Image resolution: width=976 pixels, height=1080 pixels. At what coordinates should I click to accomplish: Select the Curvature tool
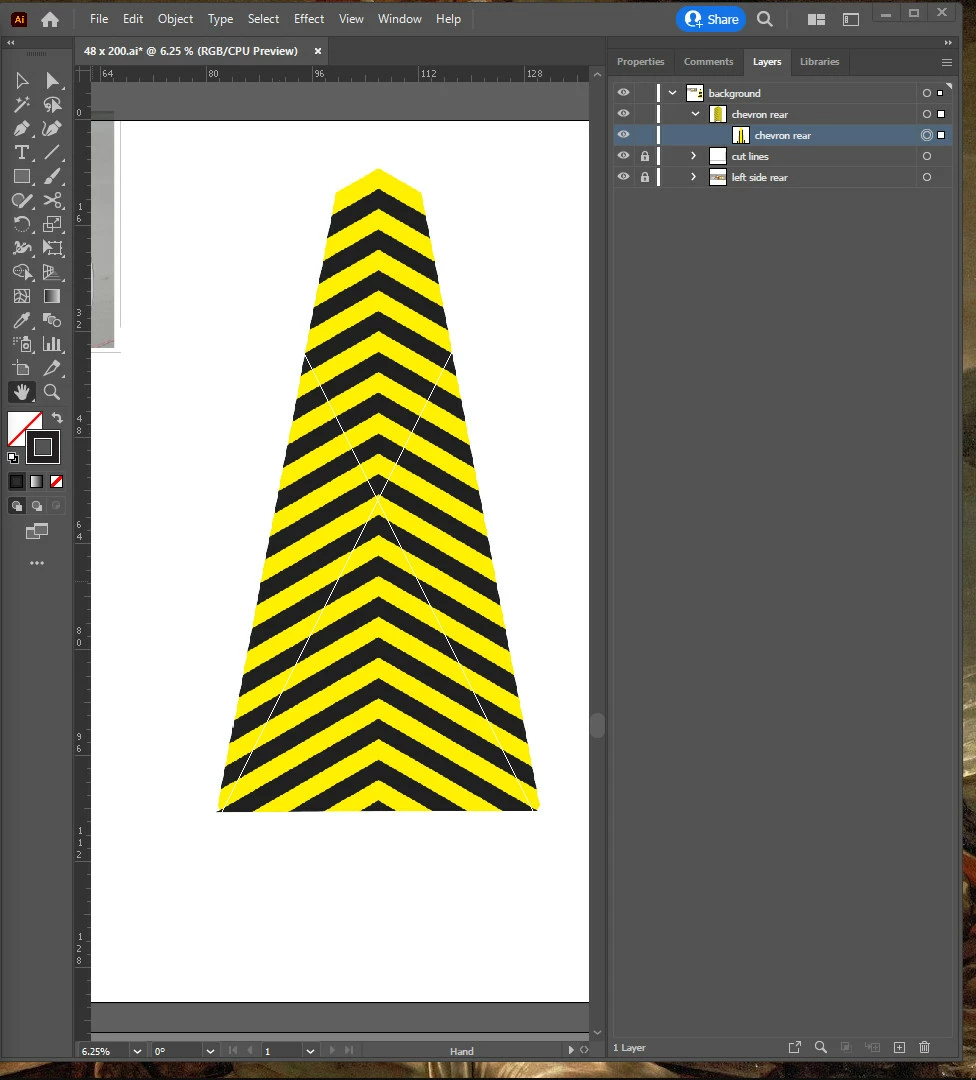(52, 129)
